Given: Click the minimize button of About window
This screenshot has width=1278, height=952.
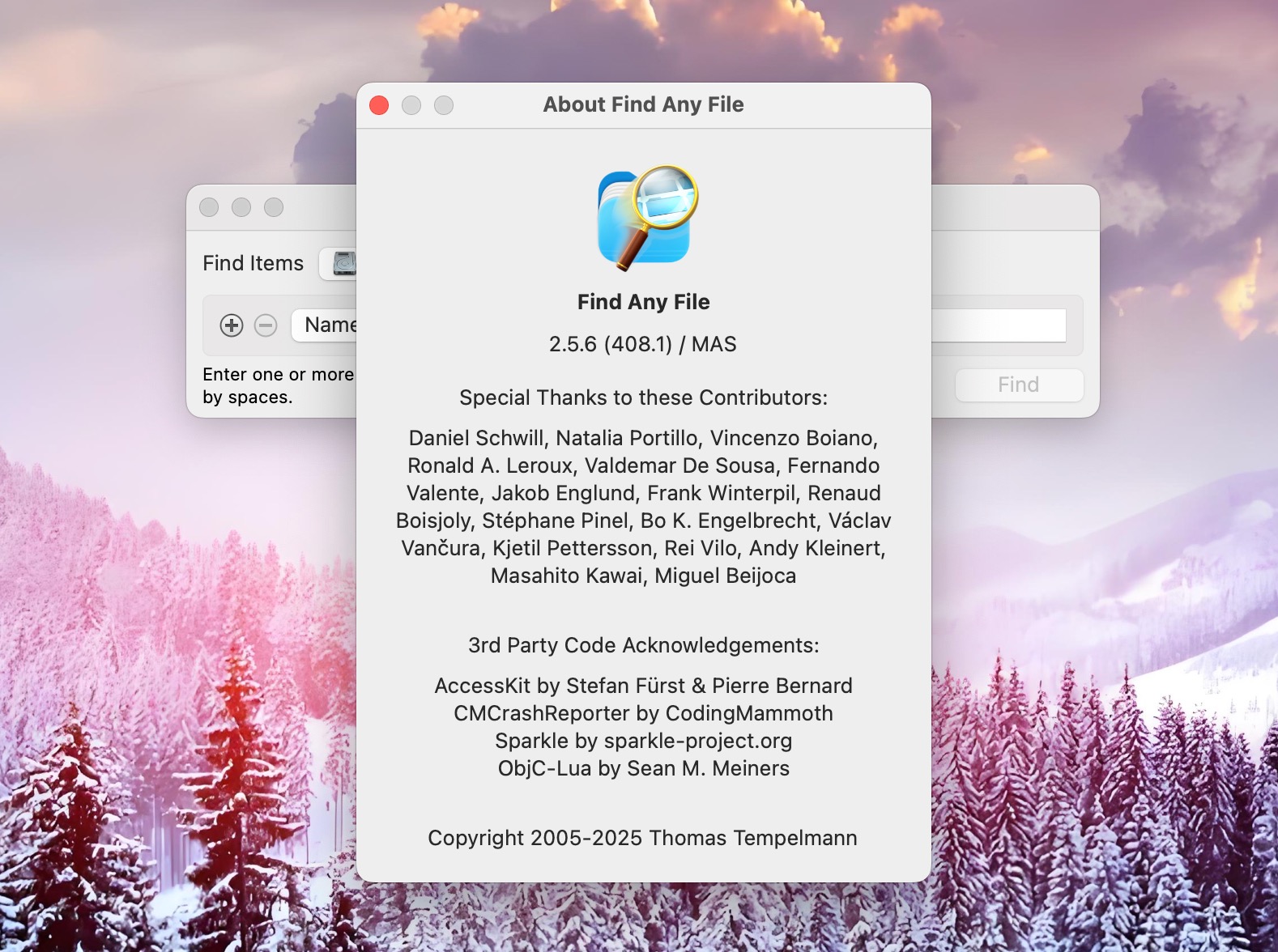Looking at the screenshot, I should coord(411,105).
